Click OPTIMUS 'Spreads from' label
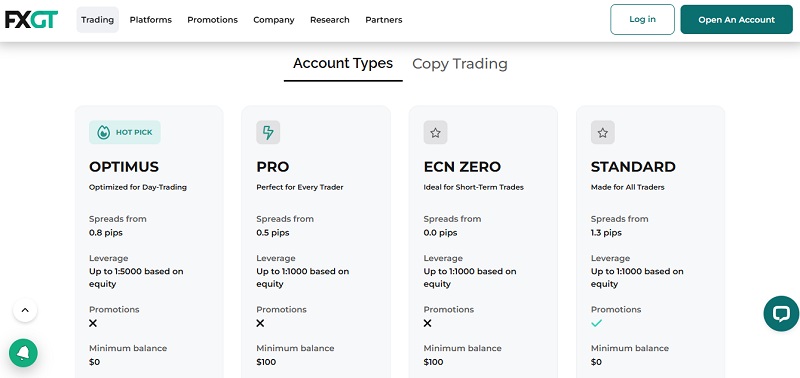The image size is (800, 378). tap(118, 219)
